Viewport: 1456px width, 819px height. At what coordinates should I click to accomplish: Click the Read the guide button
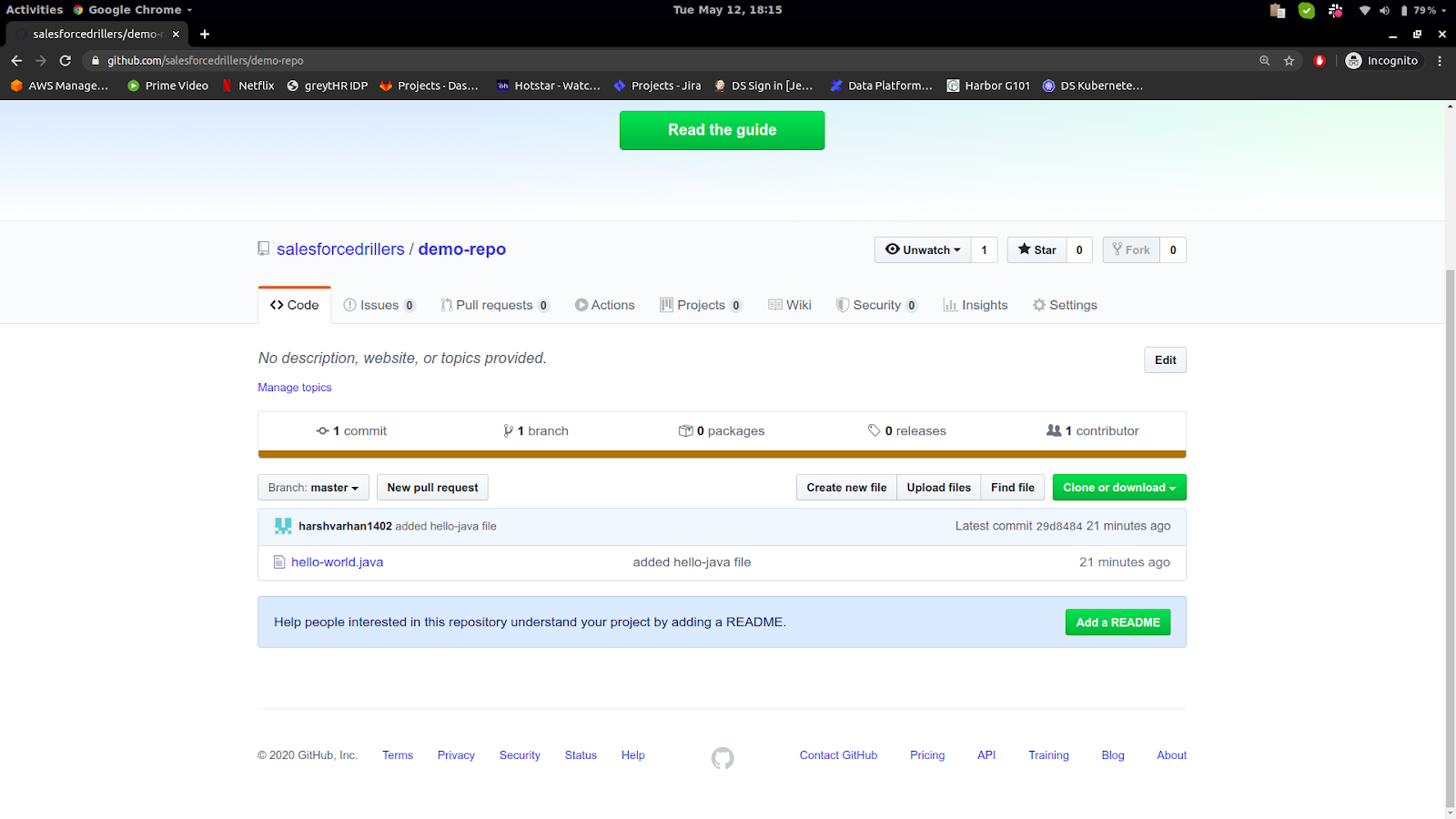coord(723,130)
